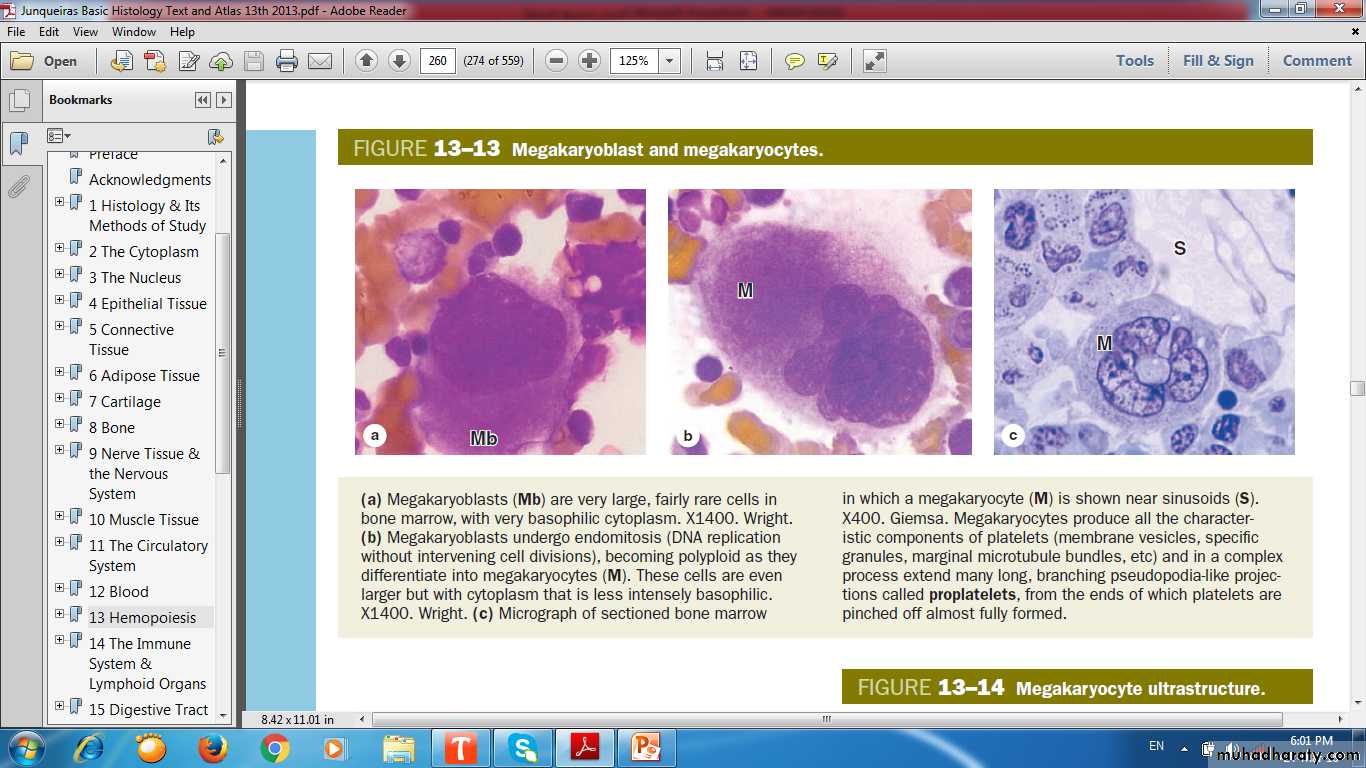This screenshot has height=768, width=1366.
Task: Go to next page with down arrow
Action: point(399,61)
